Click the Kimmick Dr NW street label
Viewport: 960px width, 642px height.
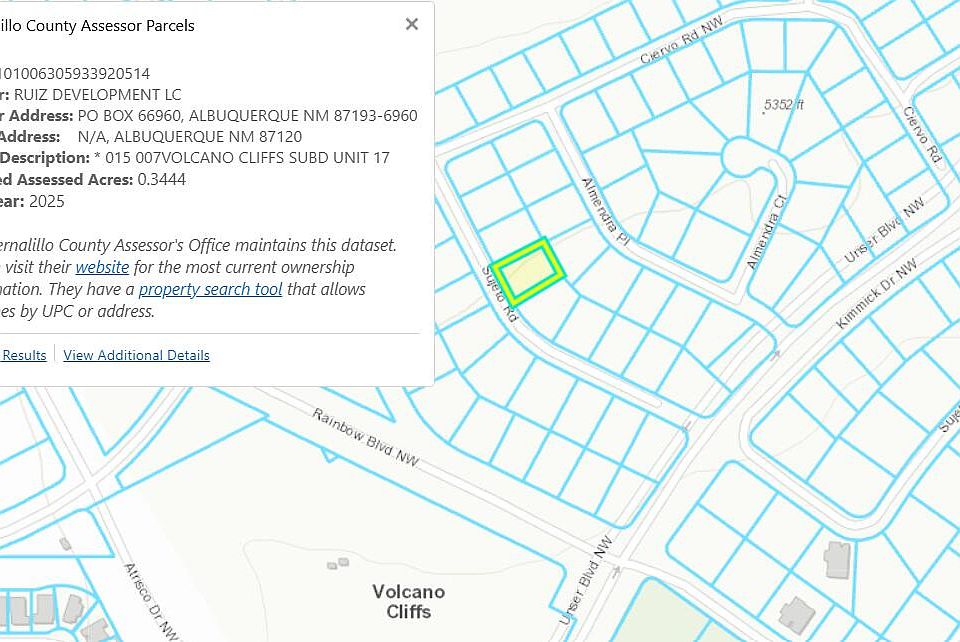pos(877,294)
